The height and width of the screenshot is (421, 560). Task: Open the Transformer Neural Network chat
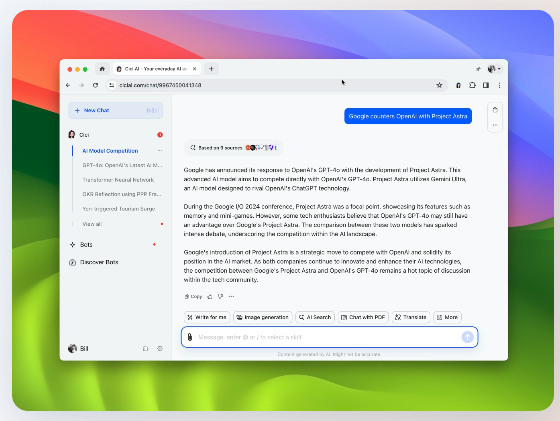point(118,180)
